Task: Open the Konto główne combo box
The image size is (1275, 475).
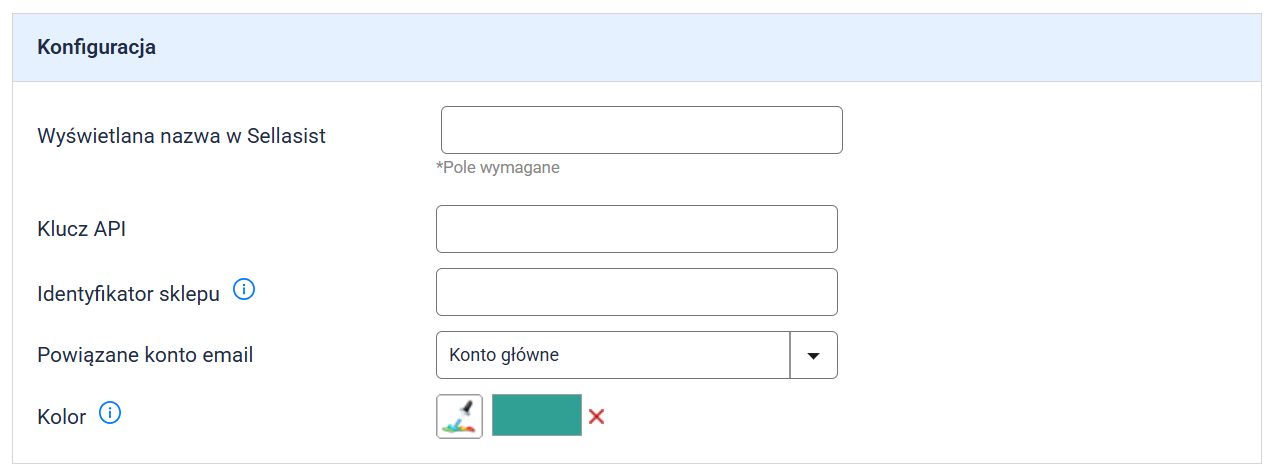Action: 613,355
